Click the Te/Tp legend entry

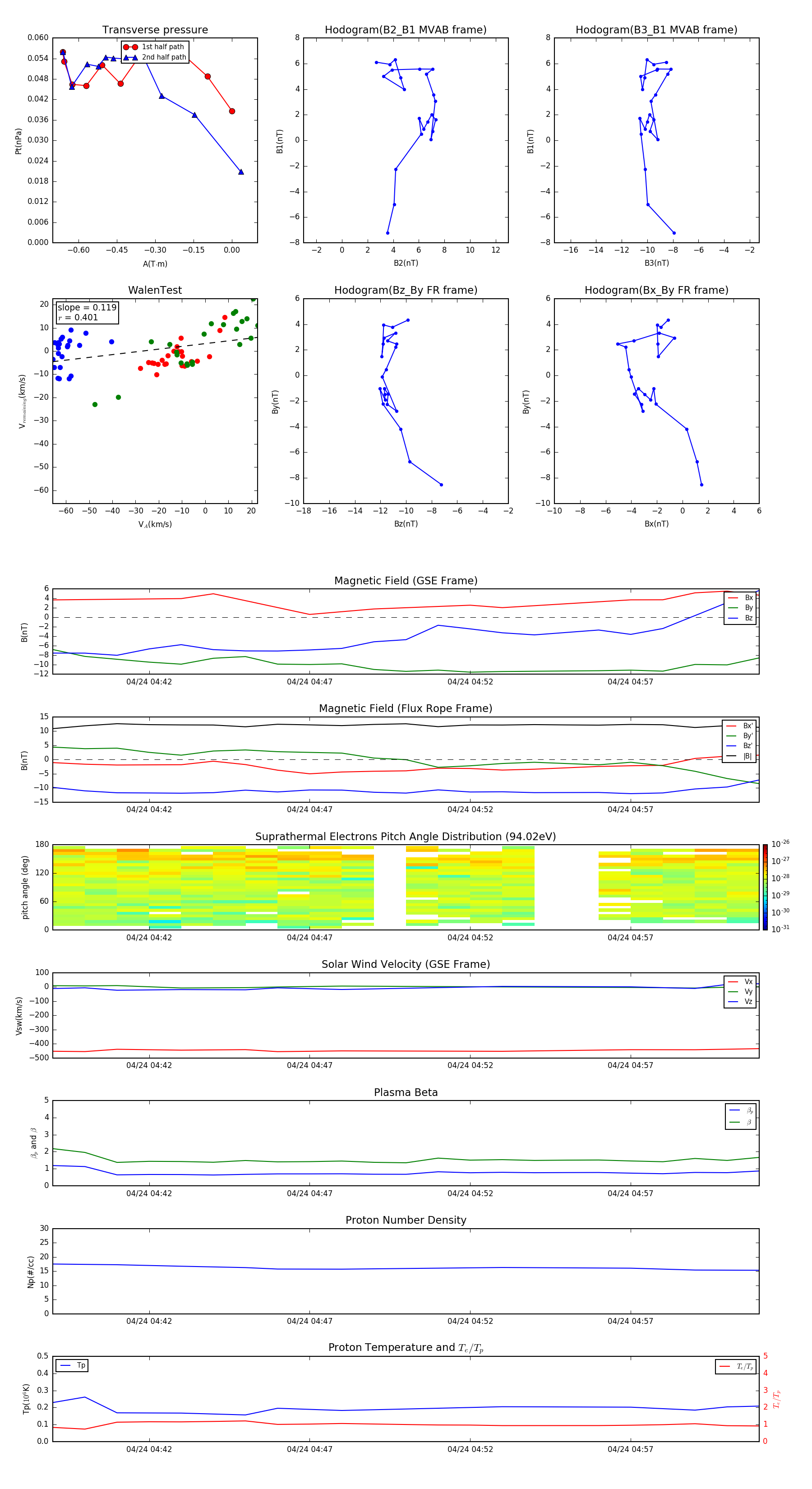point(737,1367)
